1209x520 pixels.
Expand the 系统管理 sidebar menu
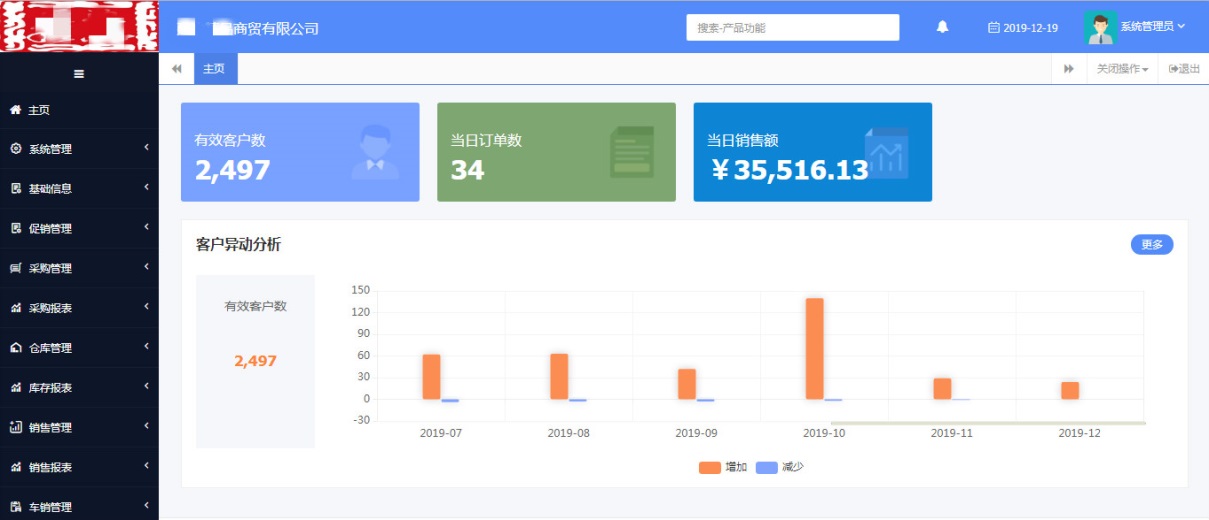79,149
